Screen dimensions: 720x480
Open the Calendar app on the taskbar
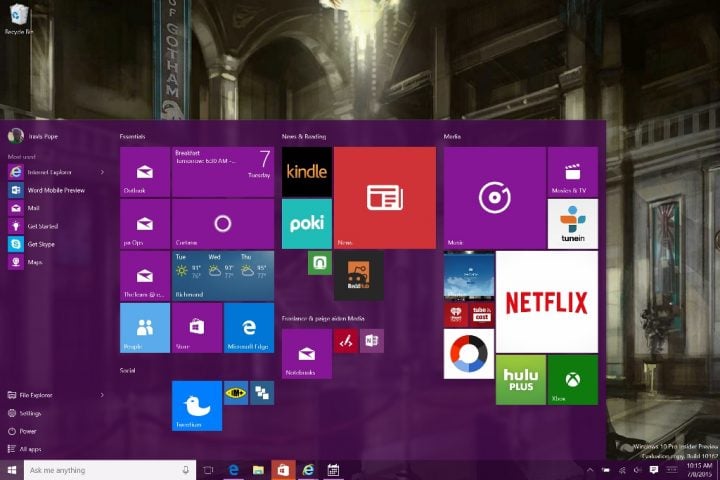(x=333, y=470)
